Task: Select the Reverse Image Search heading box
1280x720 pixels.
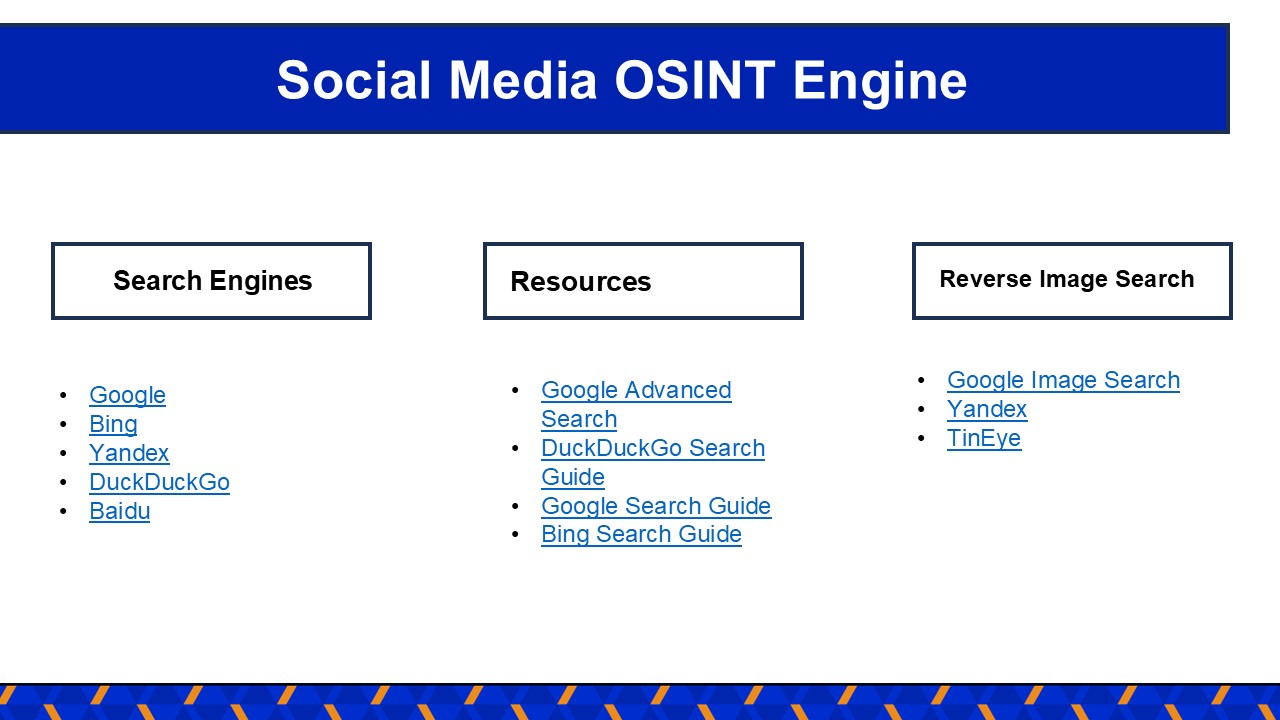Action: click(x=1072, y=280)
